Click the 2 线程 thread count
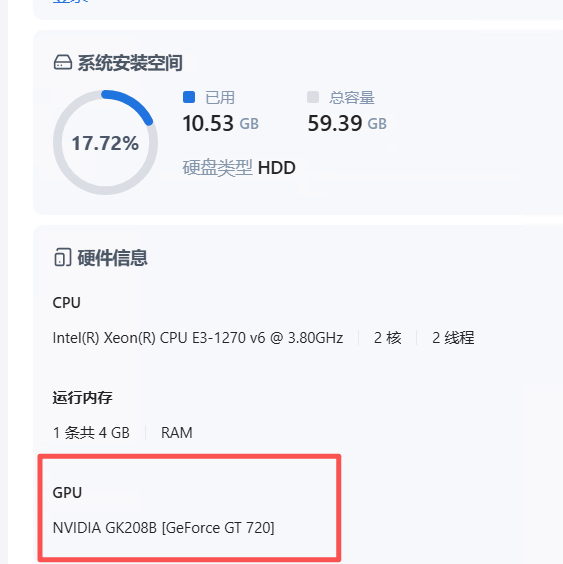 (x=453, y=338)
